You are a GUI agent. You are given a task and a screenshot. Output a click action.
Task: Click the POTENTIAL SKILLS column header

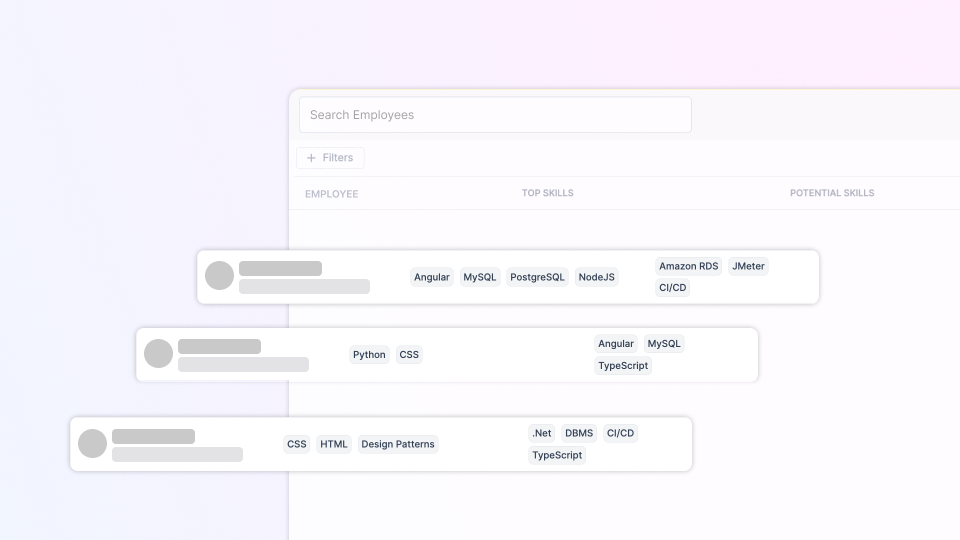pyautogui.click(x=831, y=193)
